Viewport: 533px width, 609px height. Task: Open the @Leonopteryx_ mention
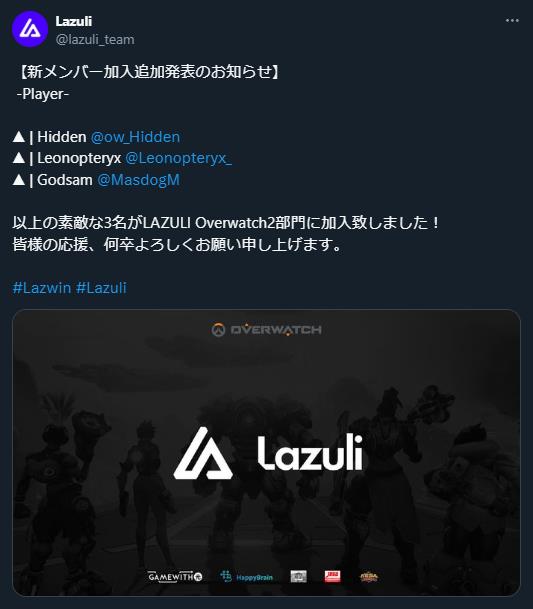[x=178, y=158]
